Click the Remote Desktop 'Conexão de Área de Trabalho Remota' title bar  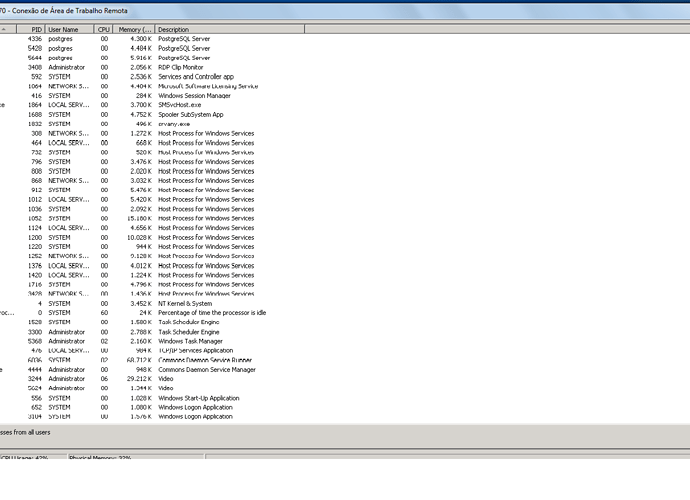[345, 11]
